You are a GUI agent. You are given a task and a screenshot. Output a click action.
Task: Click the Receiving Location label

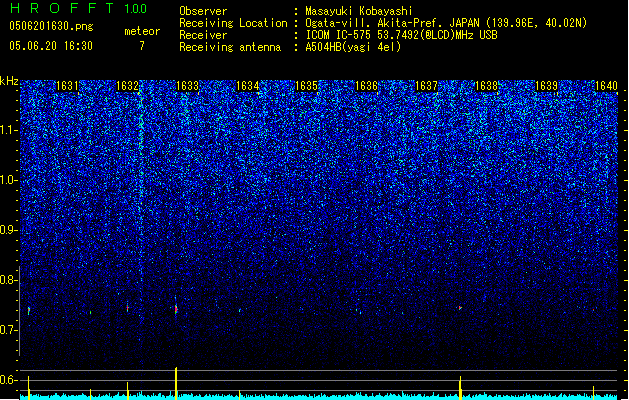(233, 23)
